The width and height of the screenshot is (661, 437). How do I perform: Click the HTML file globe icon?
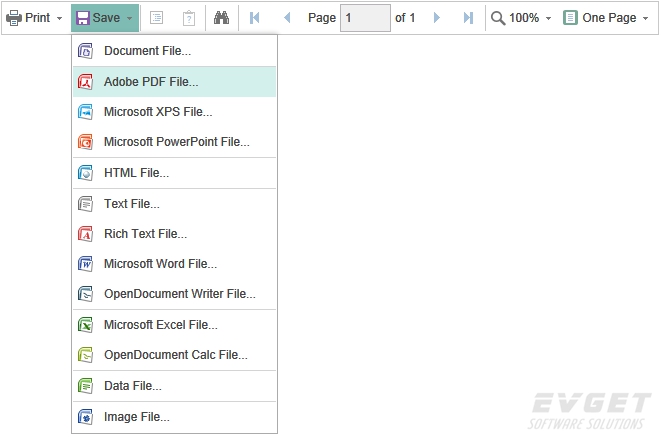tap(86, 173)
